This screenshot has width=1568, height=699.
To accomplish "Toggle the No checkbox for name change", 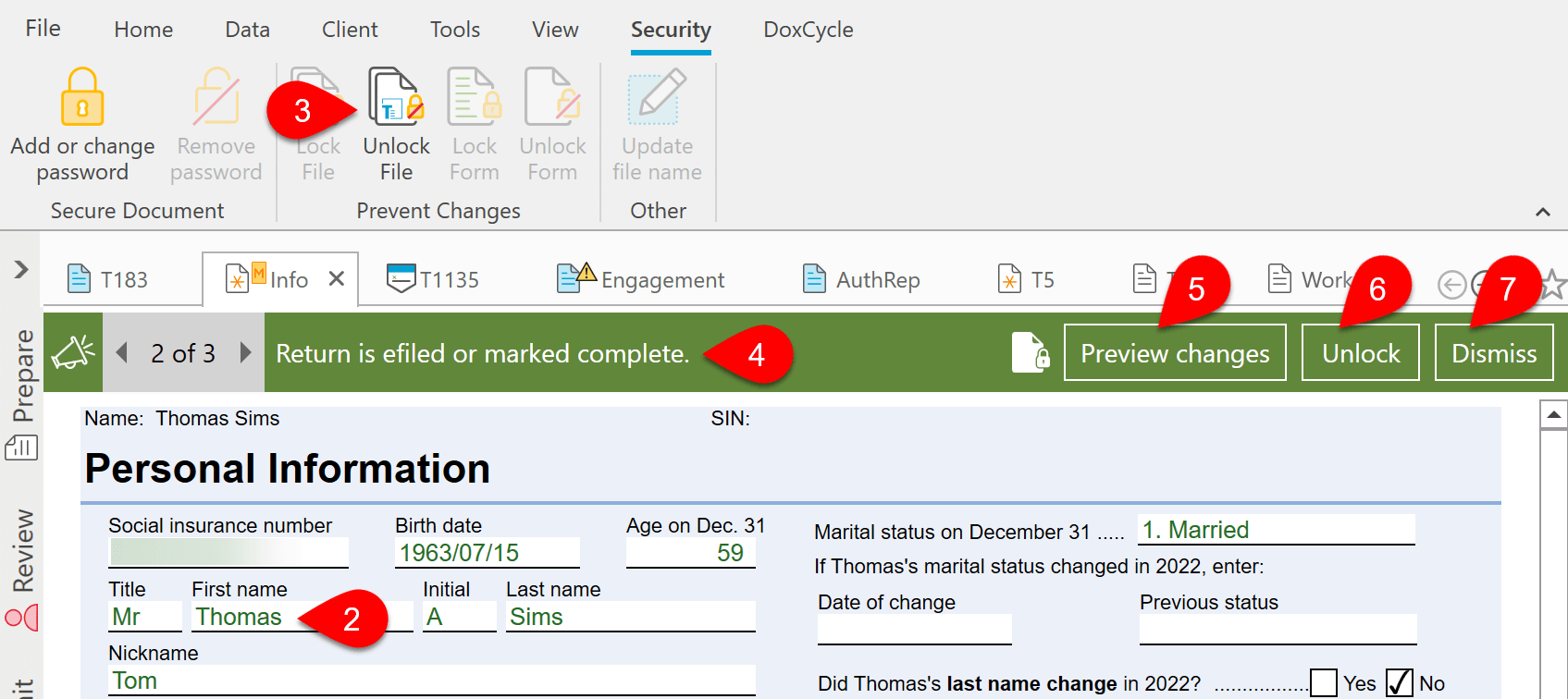I will [1399, 683].
